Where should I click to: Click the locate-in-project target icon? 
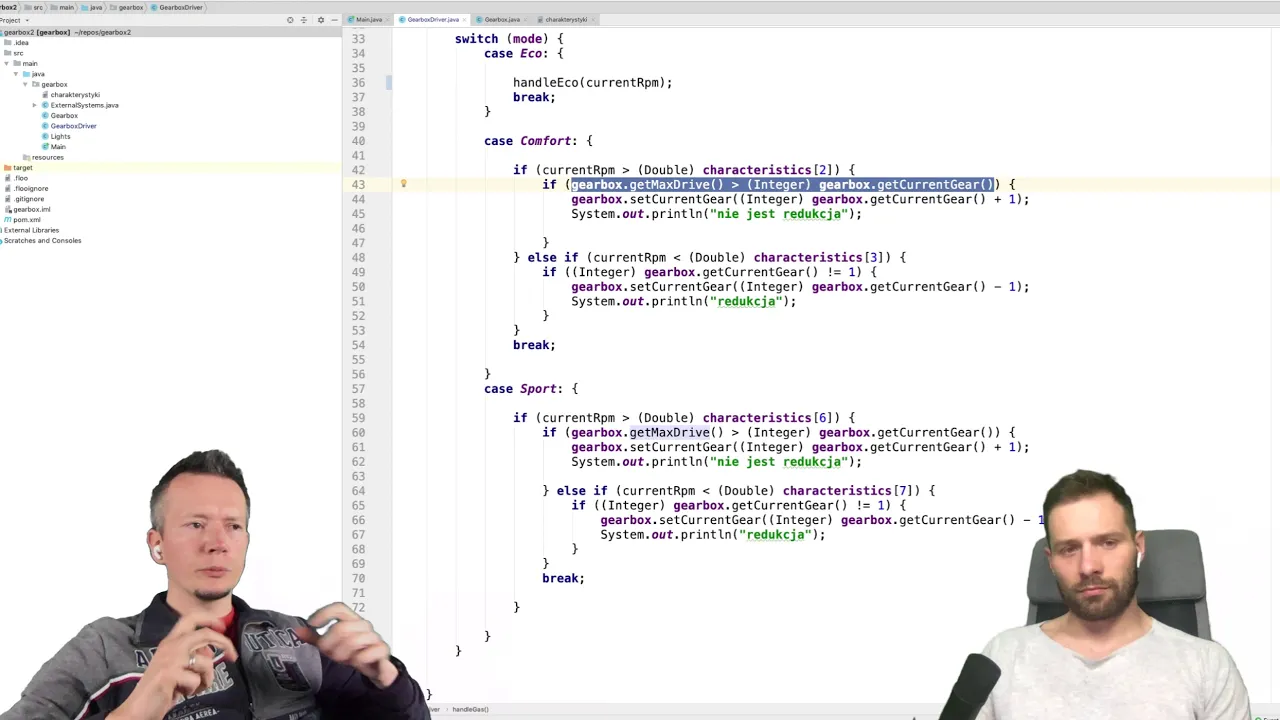pyautogui.click(x=290, y=20)
